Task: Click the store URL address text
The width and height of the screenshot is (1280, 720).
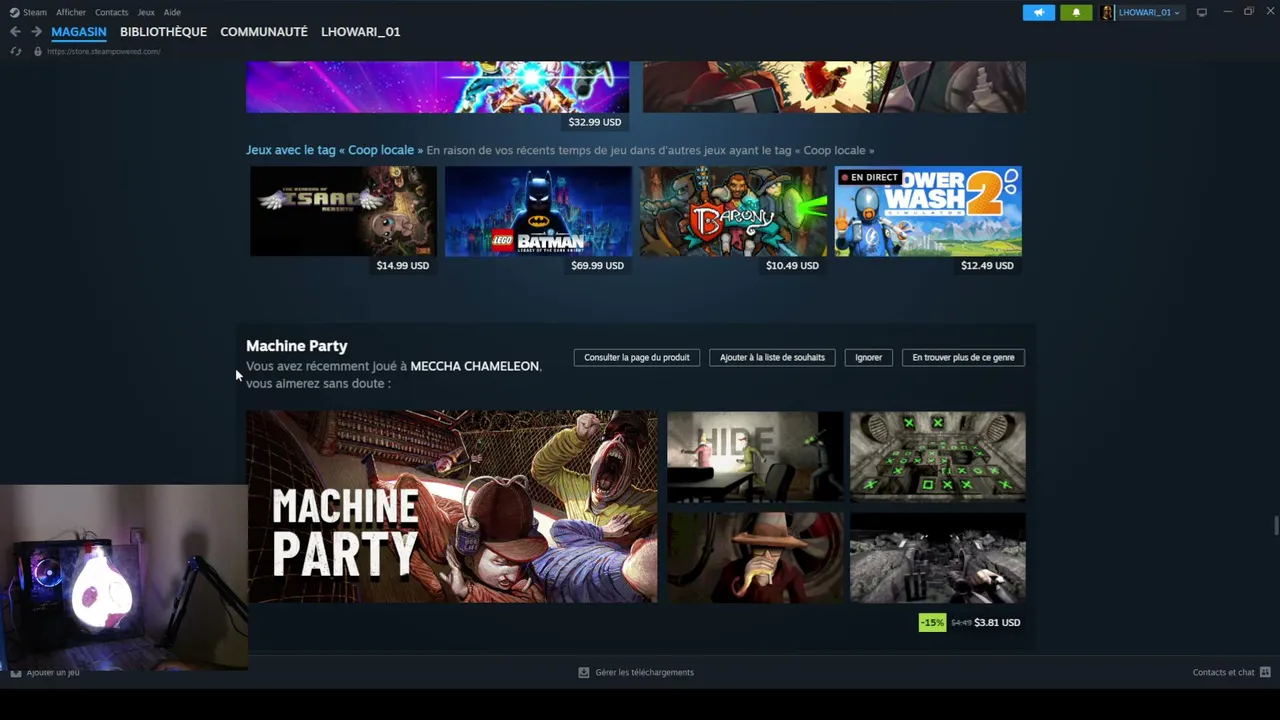Action: coord(104,51)
